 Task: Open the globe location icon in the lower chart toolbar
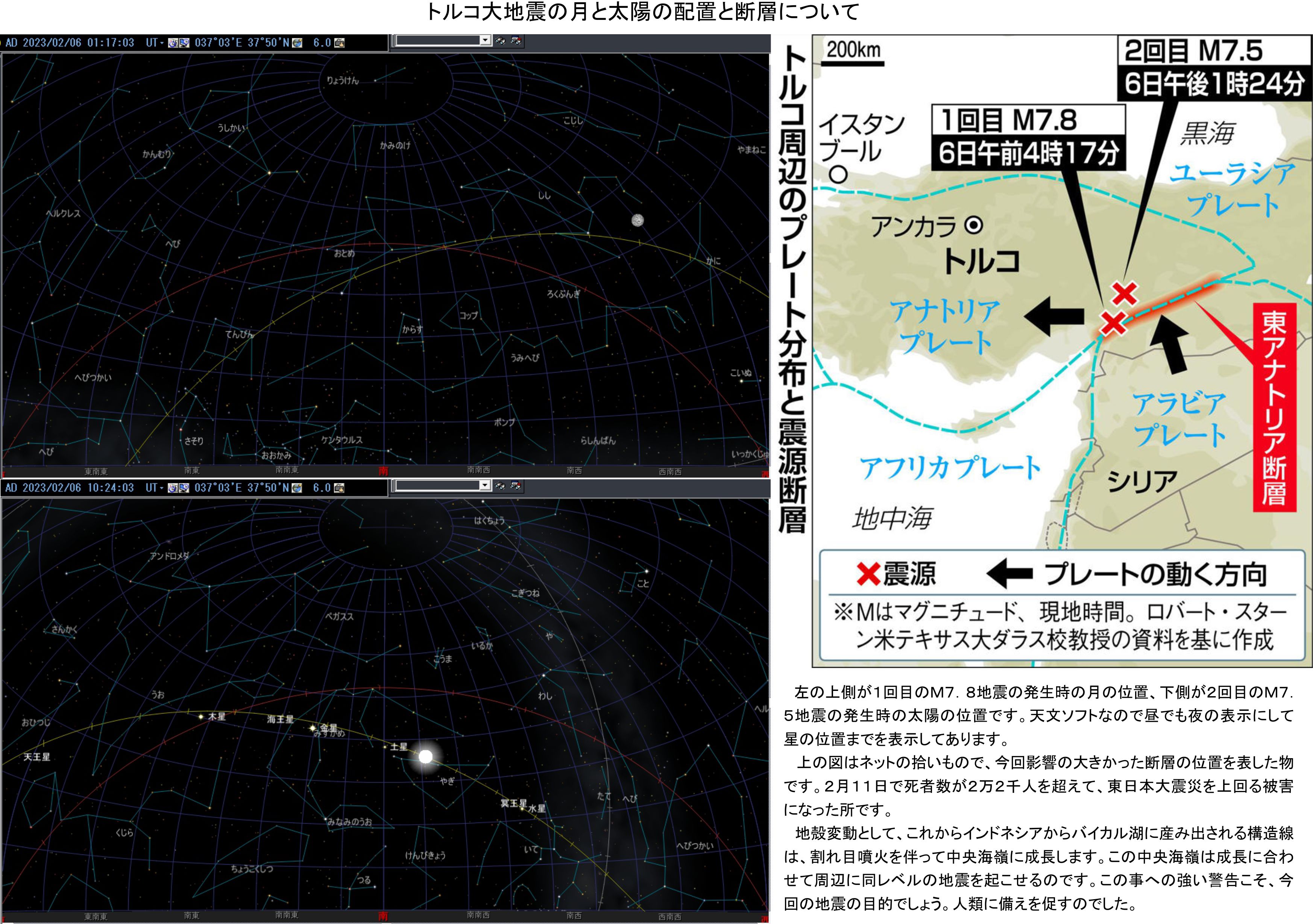coord(298,488)
